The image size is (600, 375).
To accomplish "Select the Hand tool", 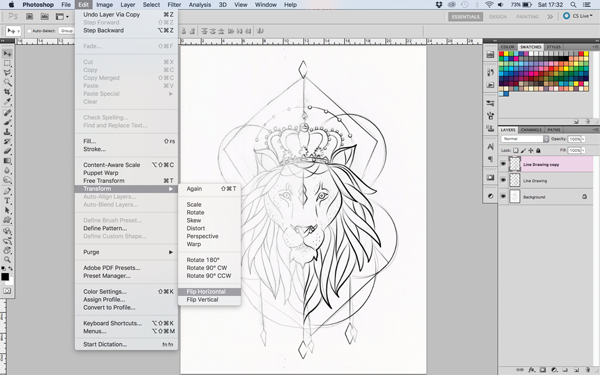I will coord(7,250).
